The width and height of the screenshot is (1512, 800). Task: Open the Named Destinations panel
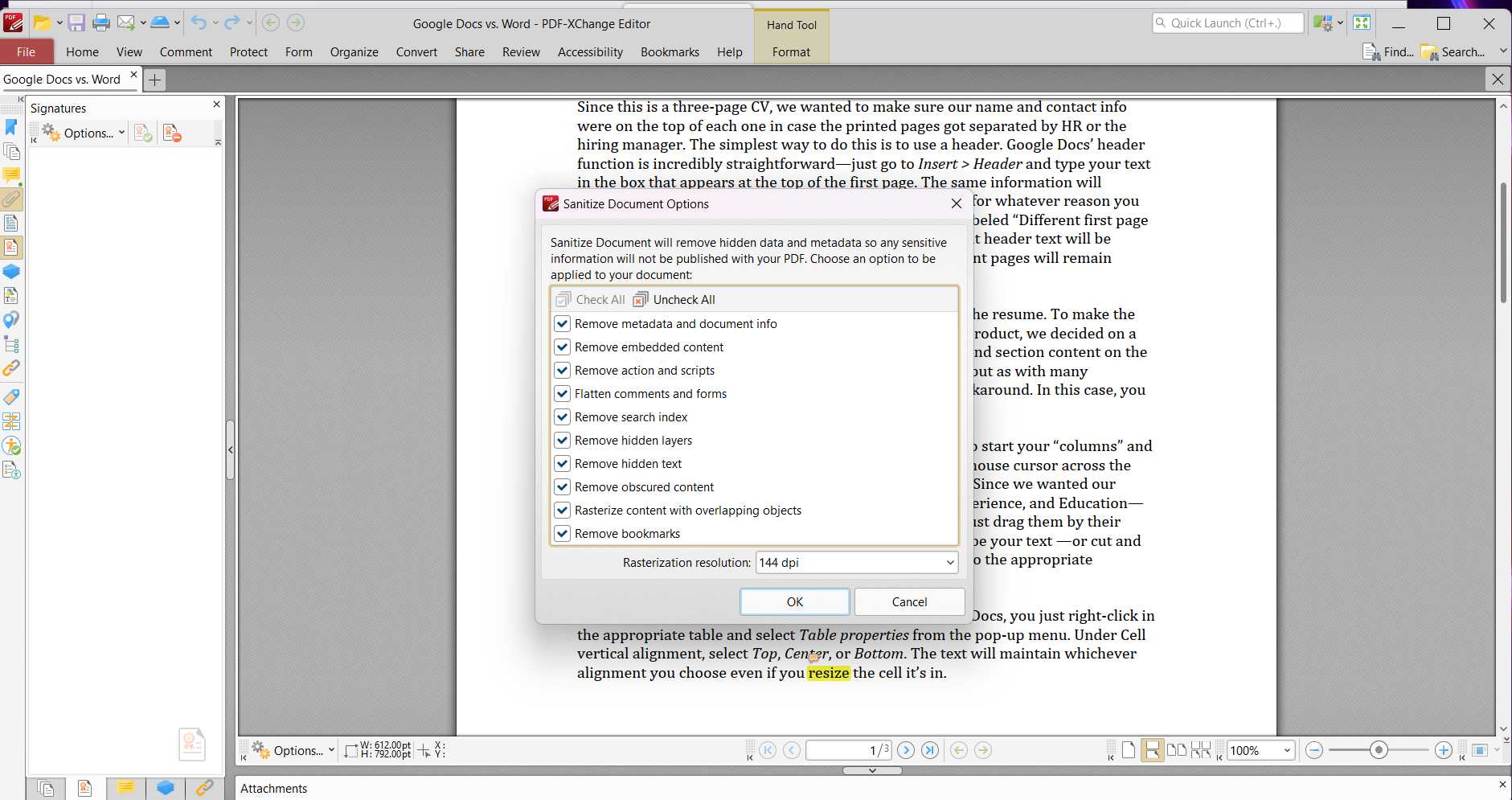click(x=11, y=321)
